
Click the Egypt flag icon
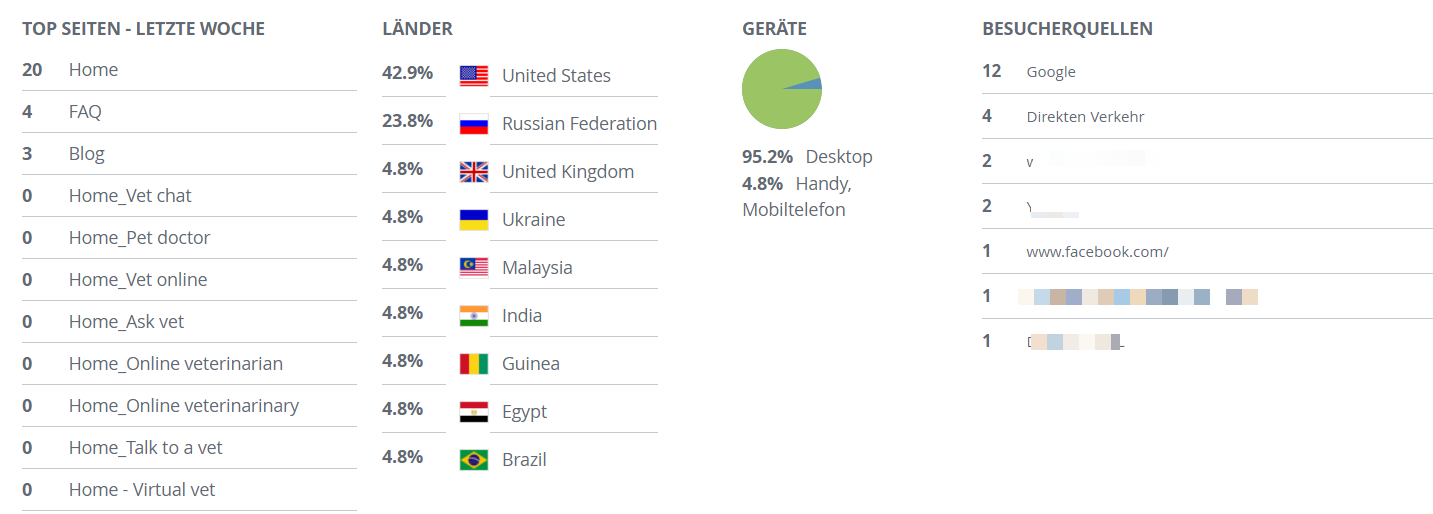[474, 412]
